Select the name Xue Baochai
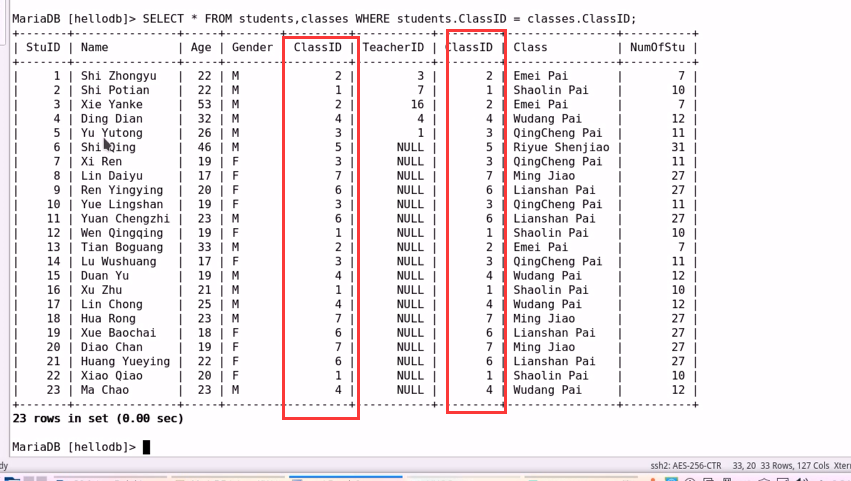Viewport: 851px width, 481px height. point(118,333)
